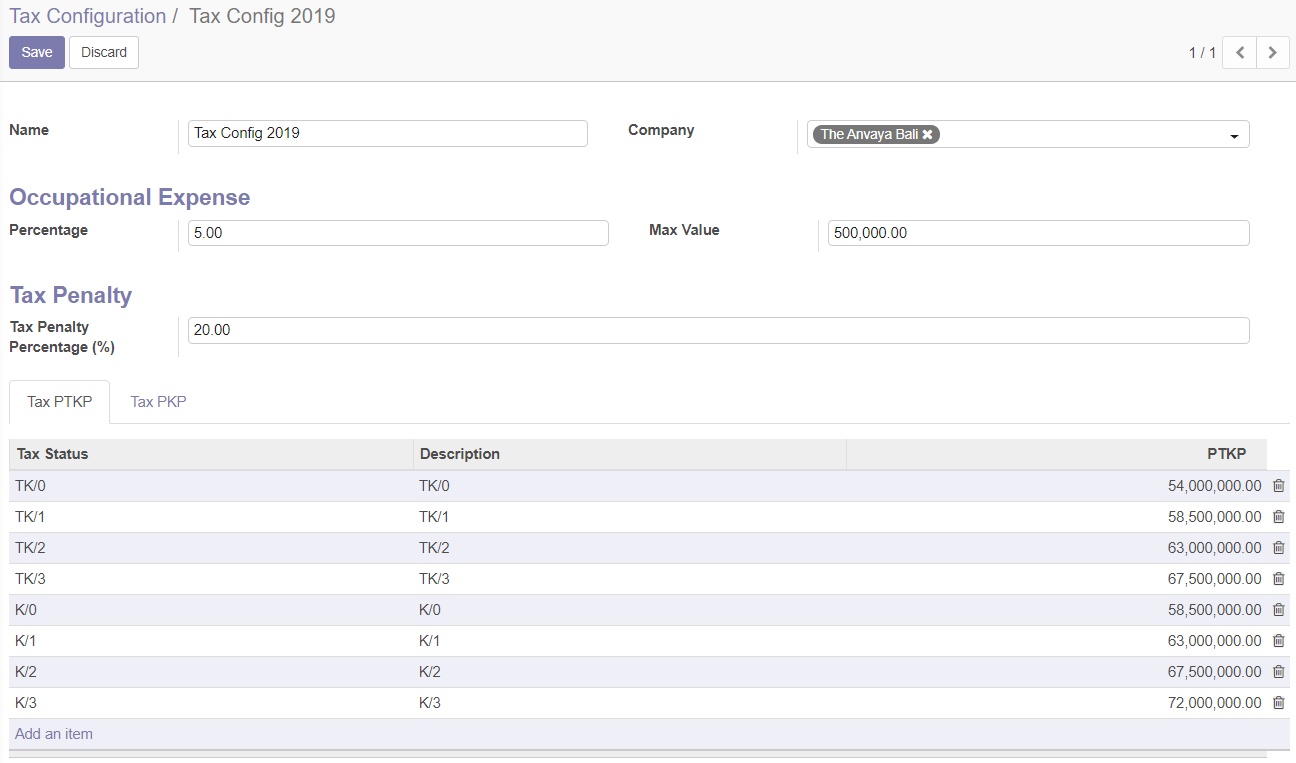
Task: Edit the Max Value field
Action: coord(1039,233)
